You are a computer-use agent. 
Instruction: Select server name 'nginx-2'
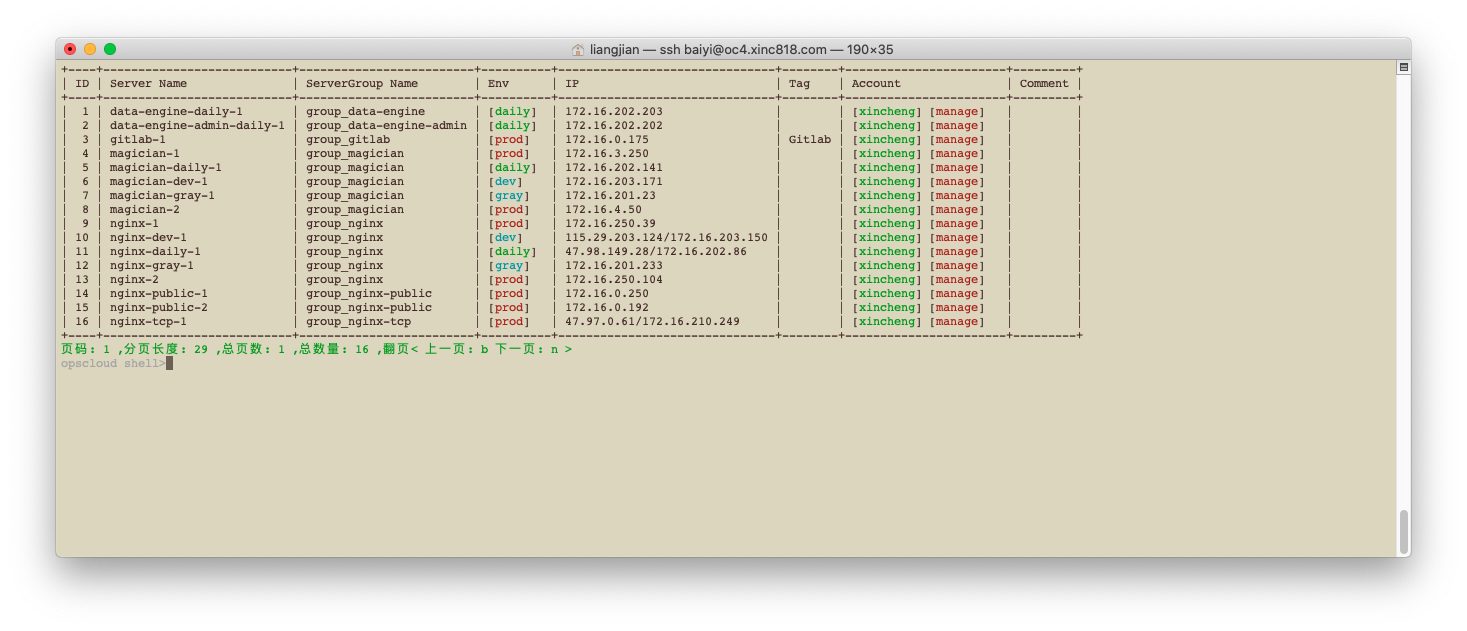click(x=134, y=280)
